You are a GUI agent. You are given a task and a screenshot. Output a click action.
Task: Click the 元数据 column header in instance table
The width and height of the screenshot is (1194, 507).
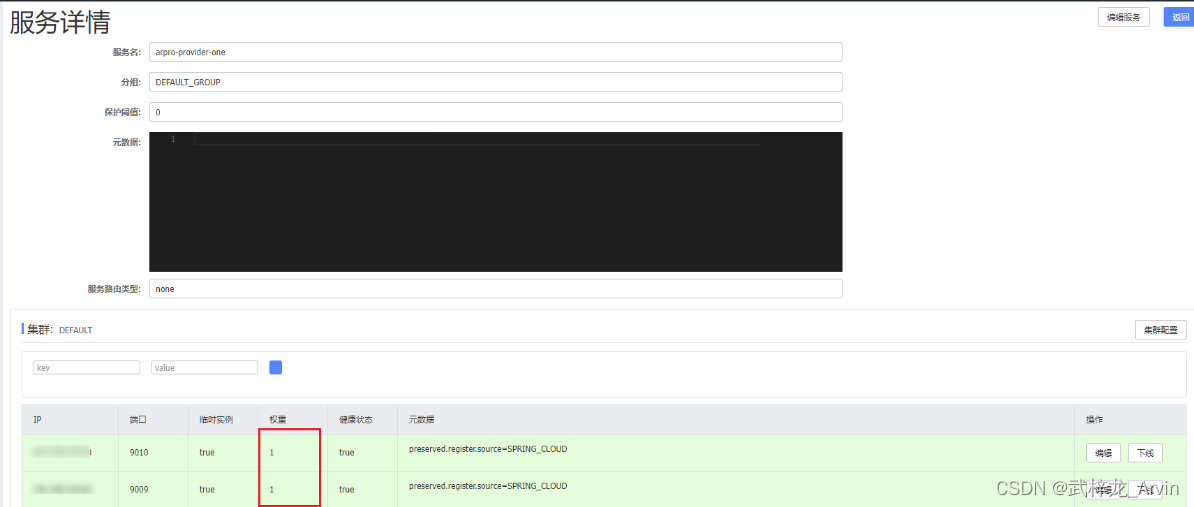point(420,420)
